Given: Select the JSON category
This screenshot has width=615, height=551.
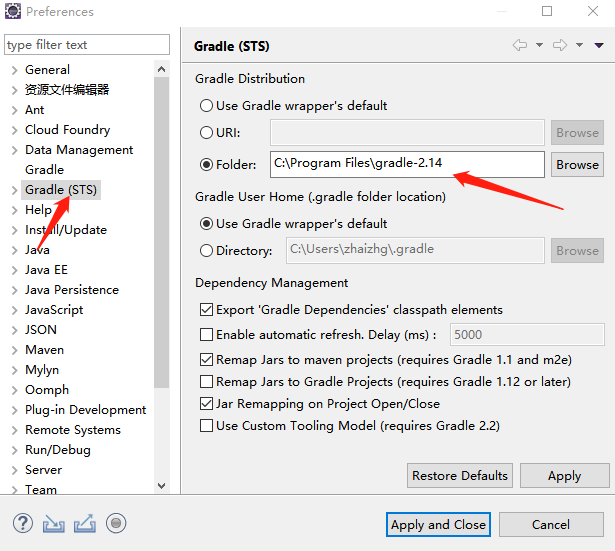Looking at the screenshot, I should point(41,330).
